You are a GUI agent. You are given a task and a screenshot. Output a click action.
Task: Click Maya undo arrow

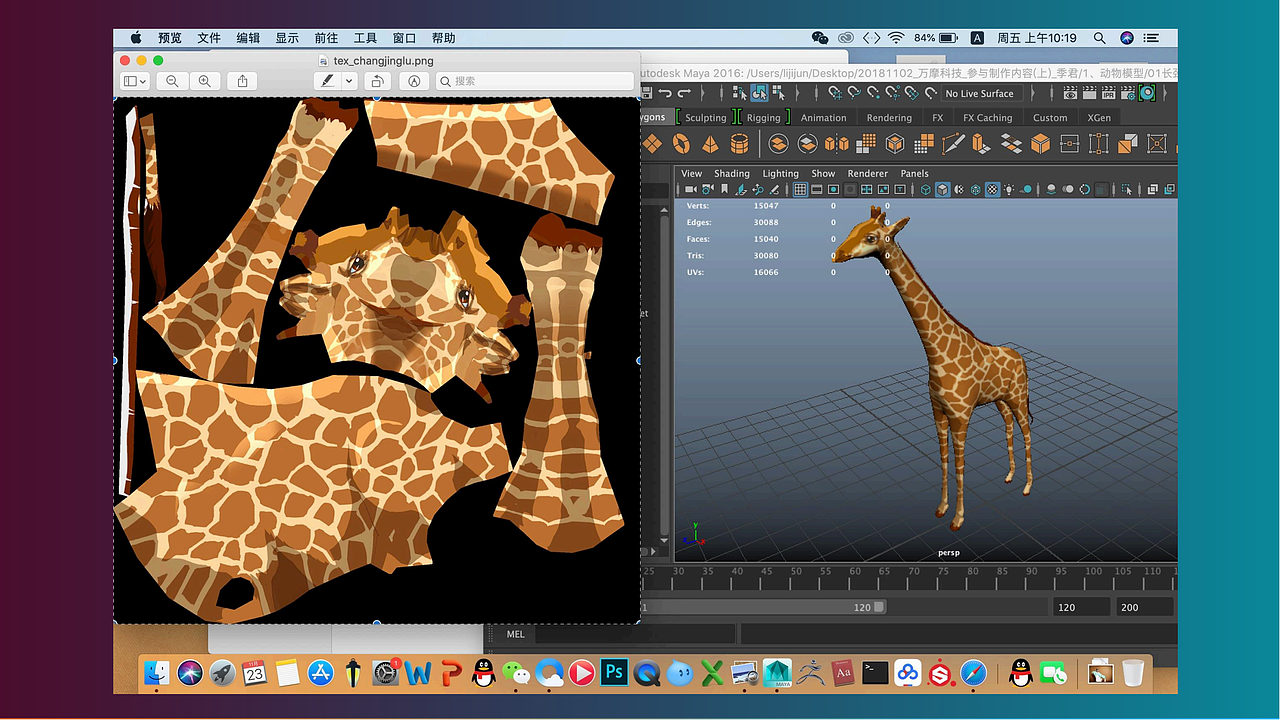pos(666,93)
